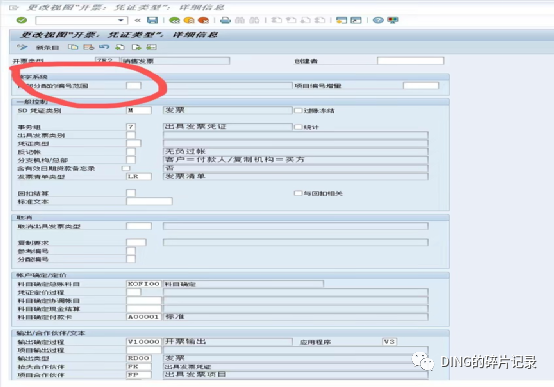Click the Next Entry icon
Image resolution: width=554 pixels, height=387 pixels.
(x=136, y=47)
